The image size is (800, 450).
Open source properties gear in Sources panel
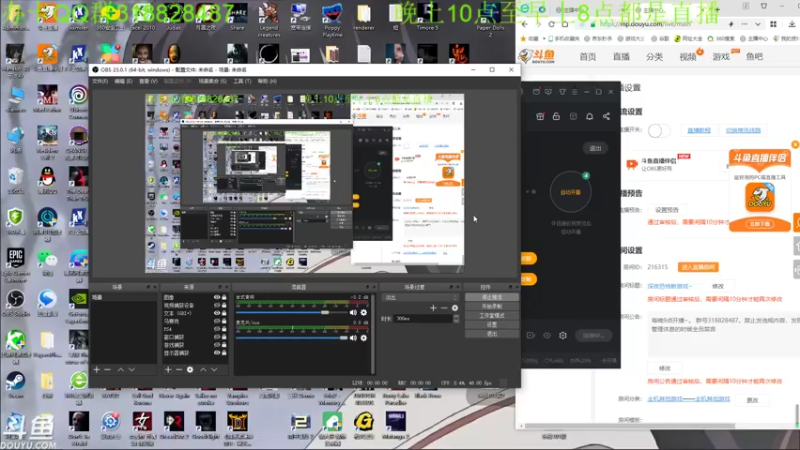190,369
